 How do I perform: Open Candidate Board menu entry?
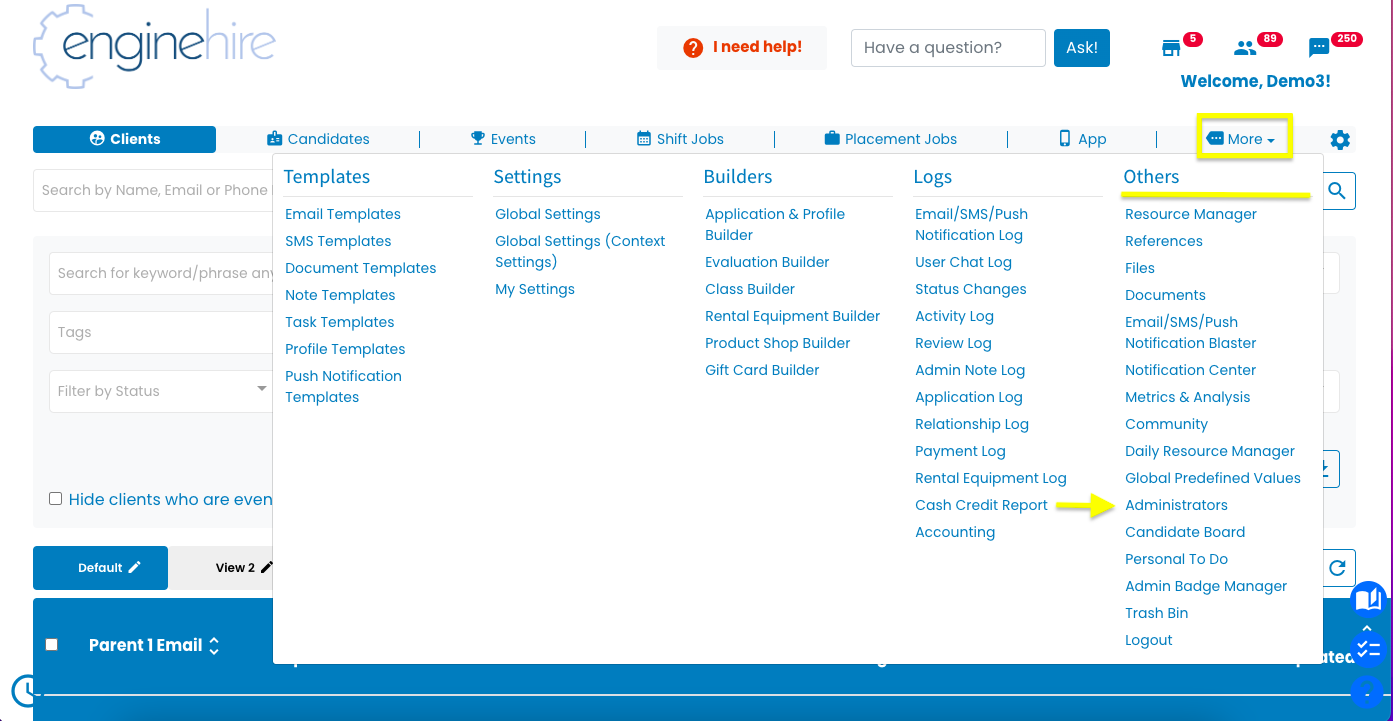pyautogui.click(x=1185, y=532)
